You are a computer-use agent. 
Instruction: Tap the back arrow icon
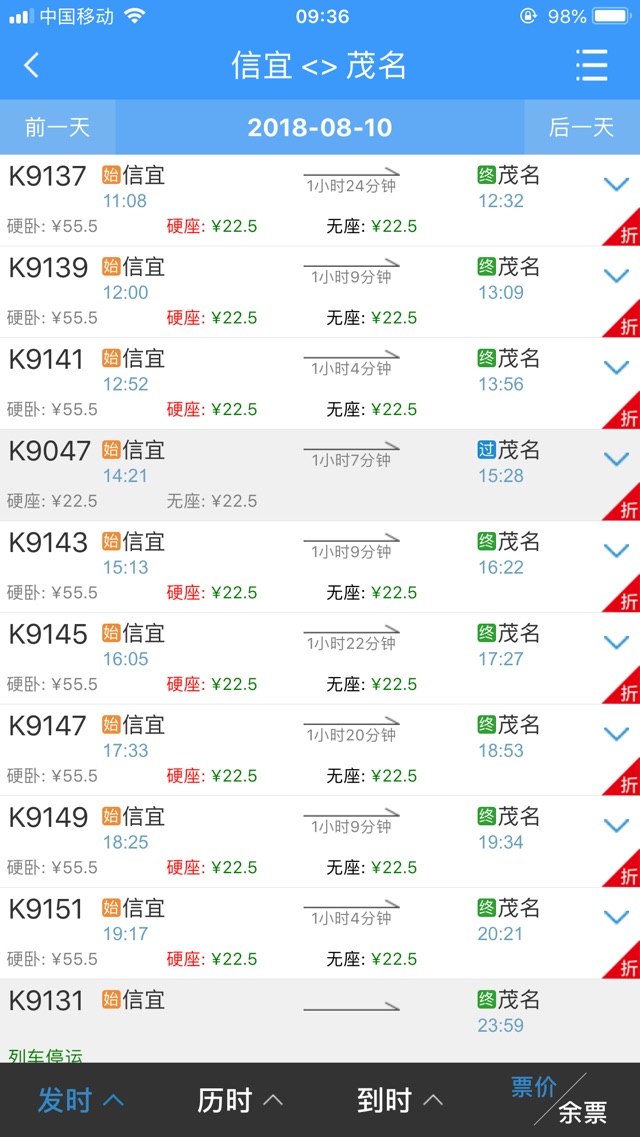31,65
